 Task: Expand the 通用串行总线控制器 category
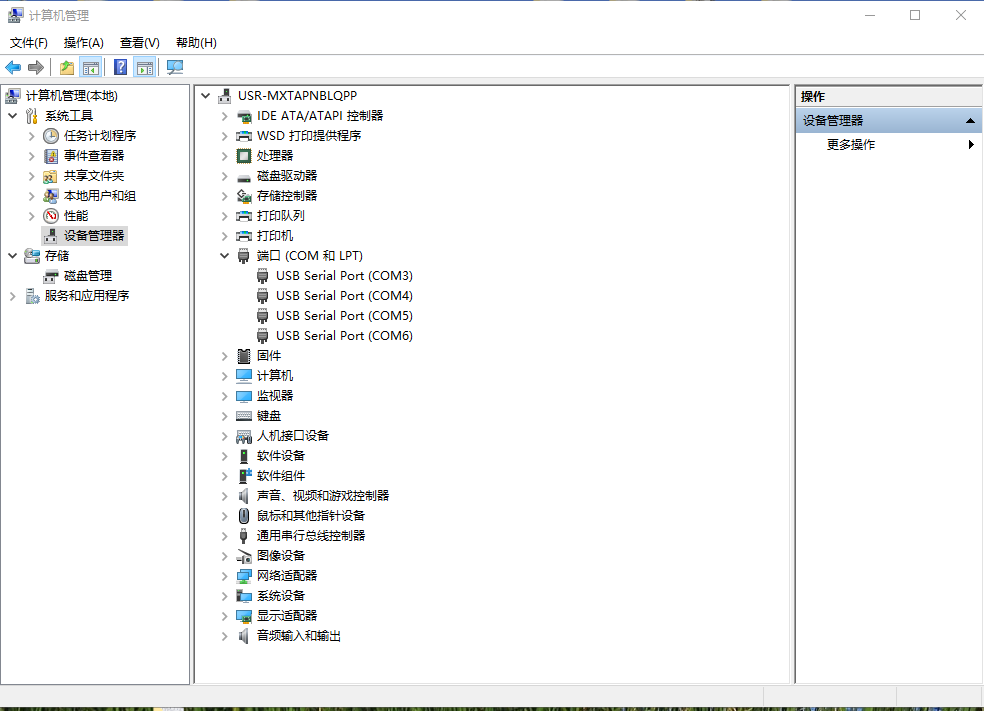(224, 536)
